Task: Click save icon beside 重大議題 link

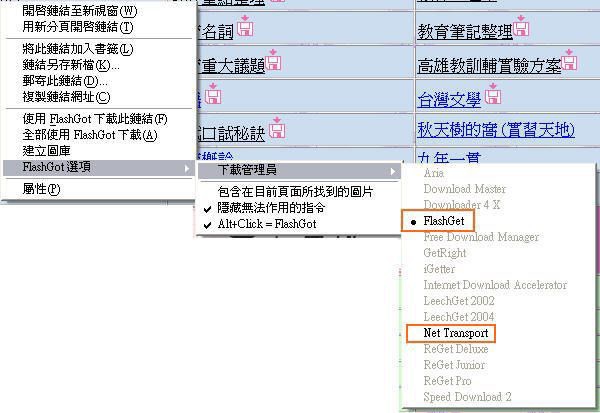Action: [x=273, y=60]
